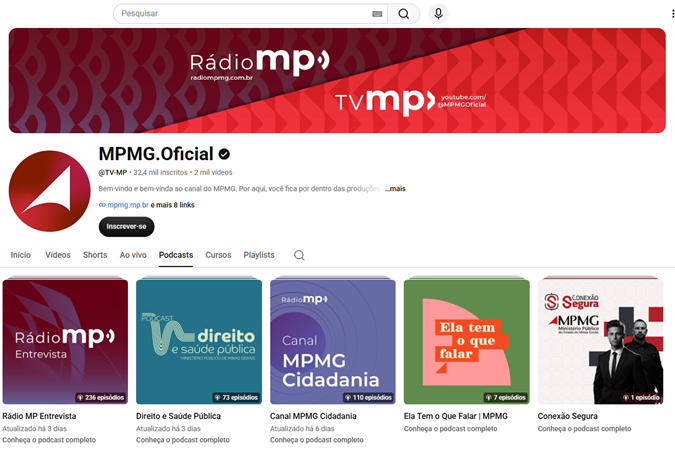Click the channel search icon beside Playlists
675x450 pixels.
(x=299, y=255)
